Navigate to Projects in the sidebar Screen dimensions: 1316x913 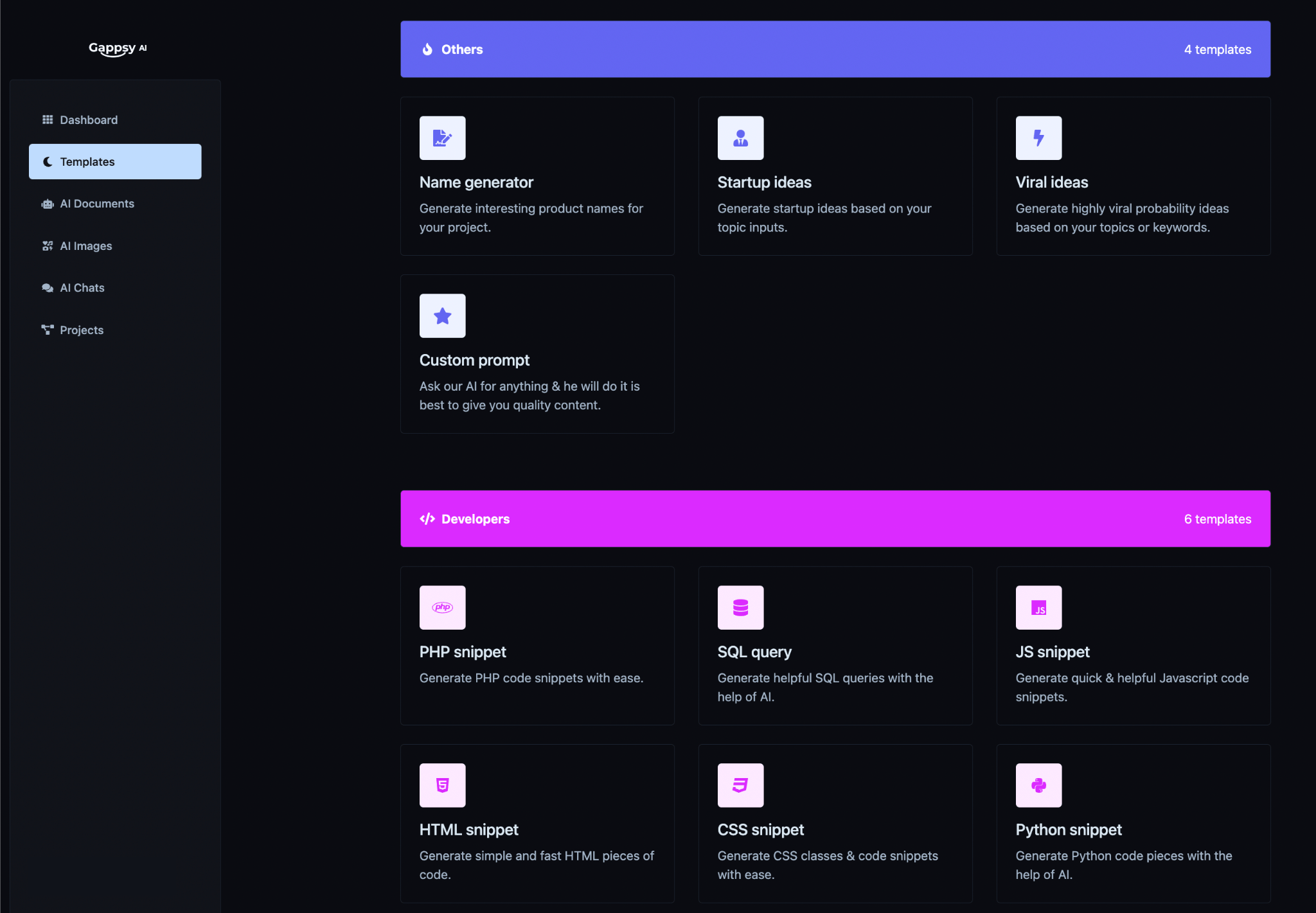[x=81, y=330]
